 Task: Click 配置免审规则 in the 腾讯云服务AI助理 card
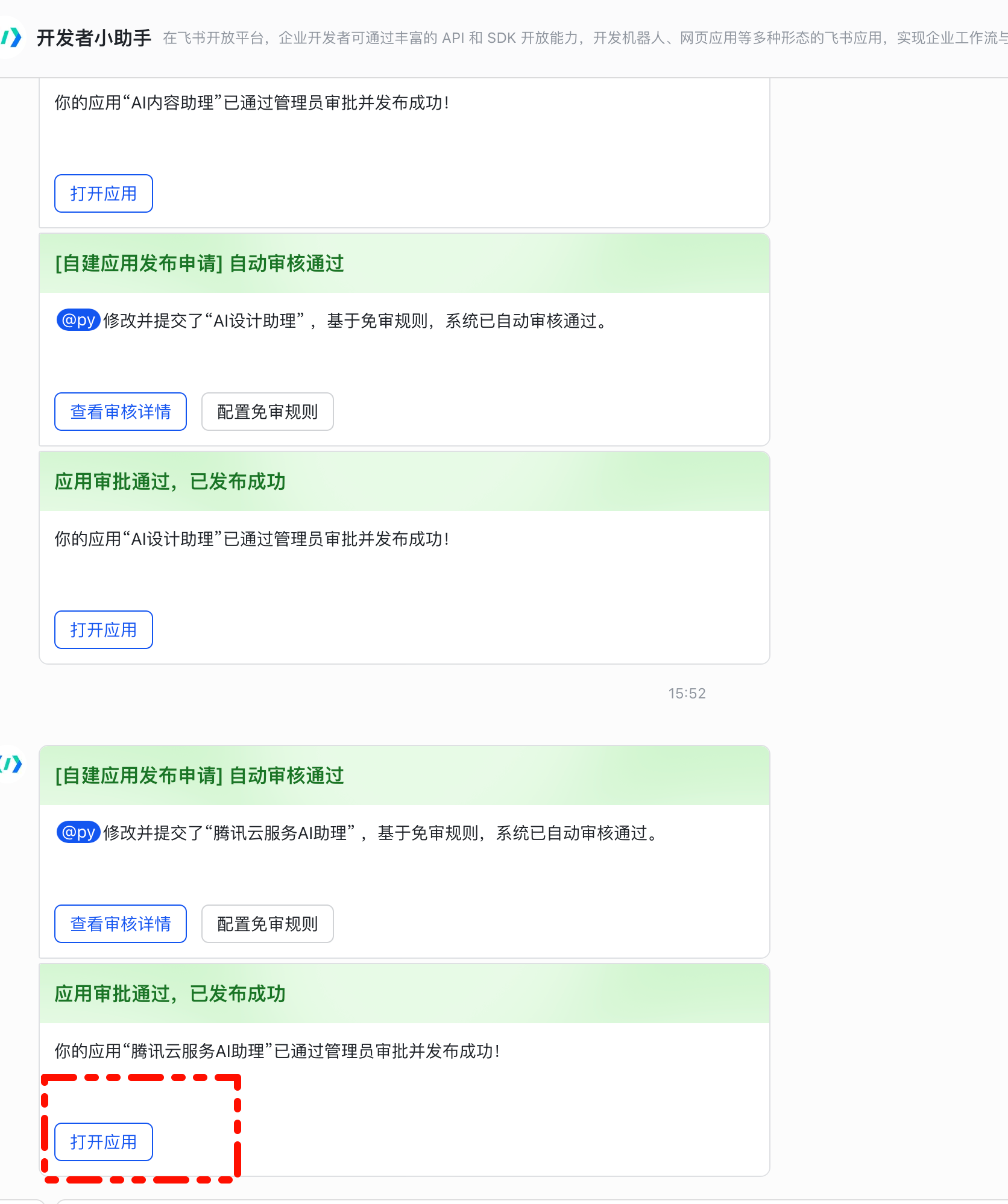pyautogui.click(x=267, y=923)
